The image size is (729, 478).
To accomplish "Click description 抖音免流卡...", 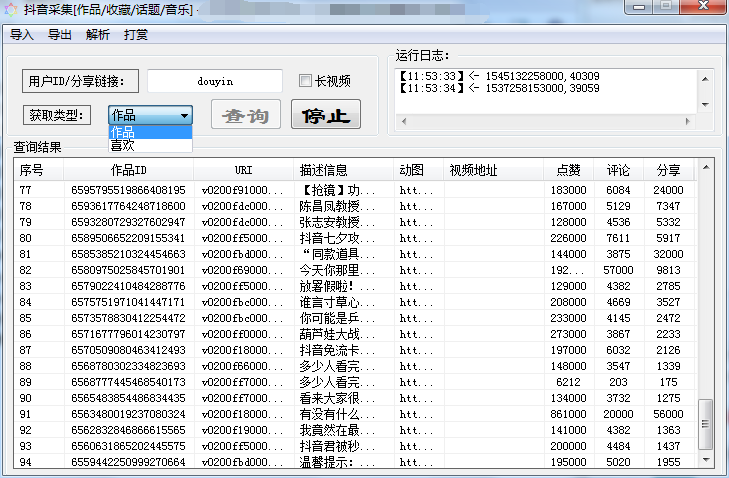I will pyautogui.click(x=337, y=350).
